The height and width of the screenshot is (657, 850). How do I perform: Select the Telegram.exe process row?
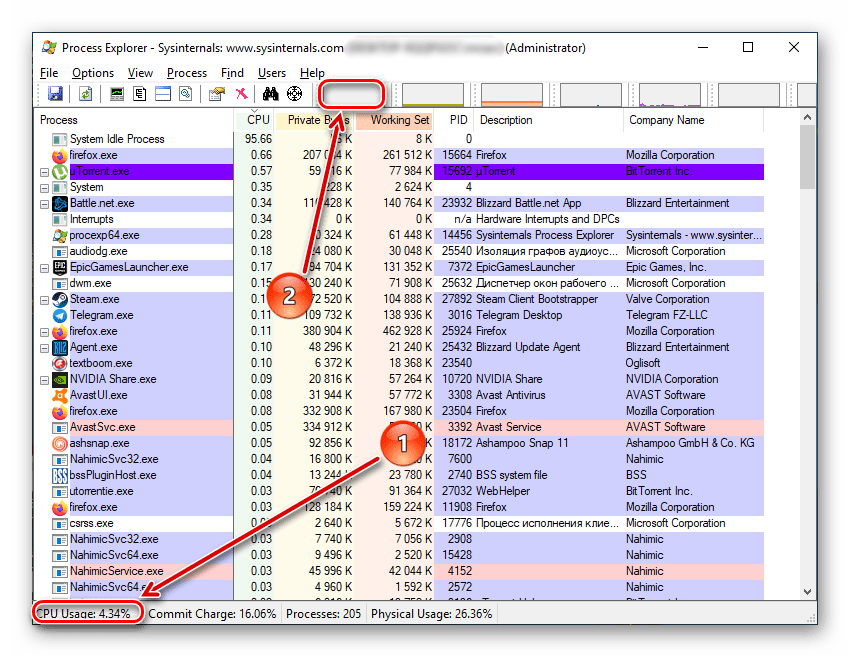[101, 315]
